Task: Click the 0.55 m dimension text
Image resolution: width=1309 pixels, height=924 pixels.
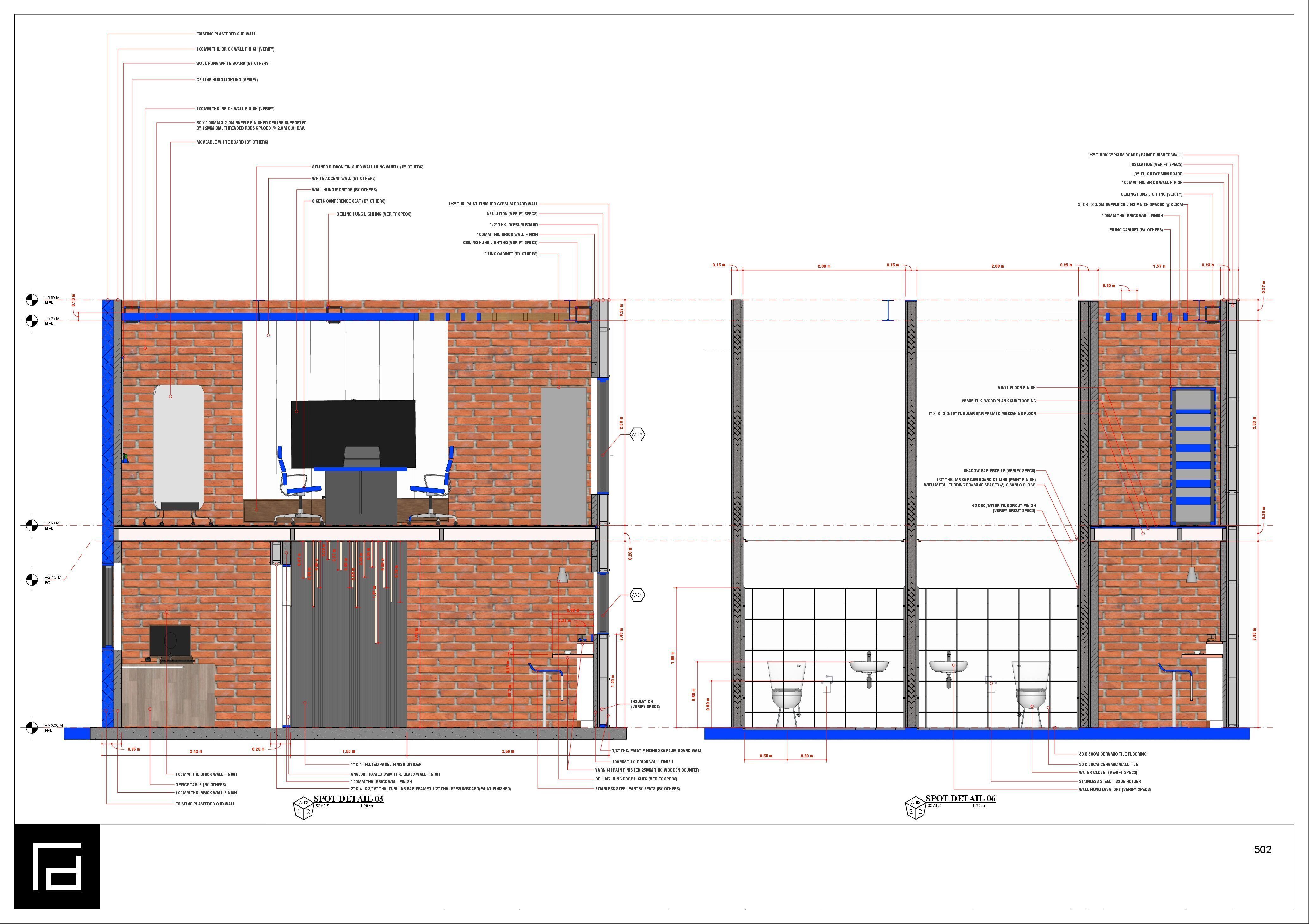Action: pos(766,756)
